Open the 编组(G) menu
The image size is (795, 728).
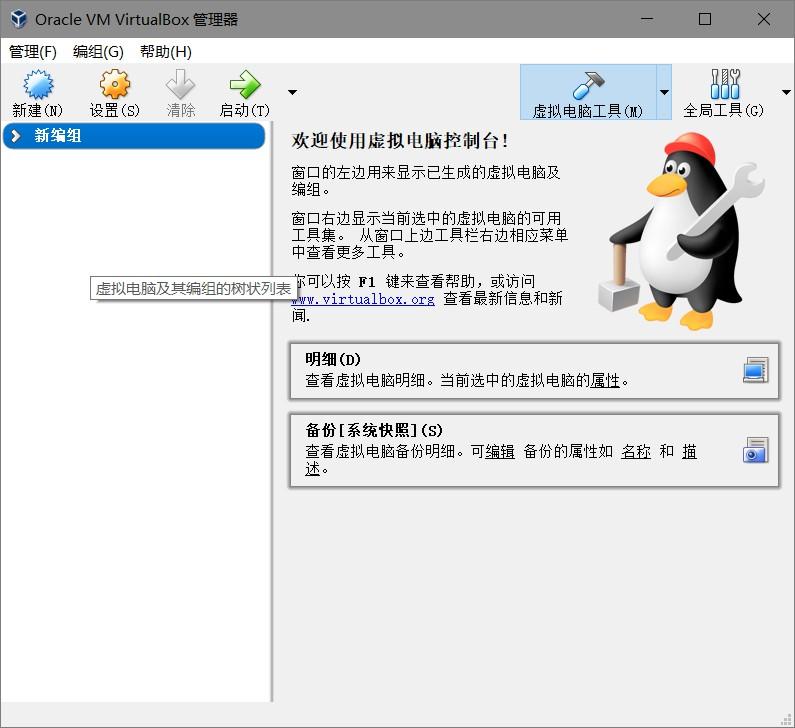coord(98,52)
